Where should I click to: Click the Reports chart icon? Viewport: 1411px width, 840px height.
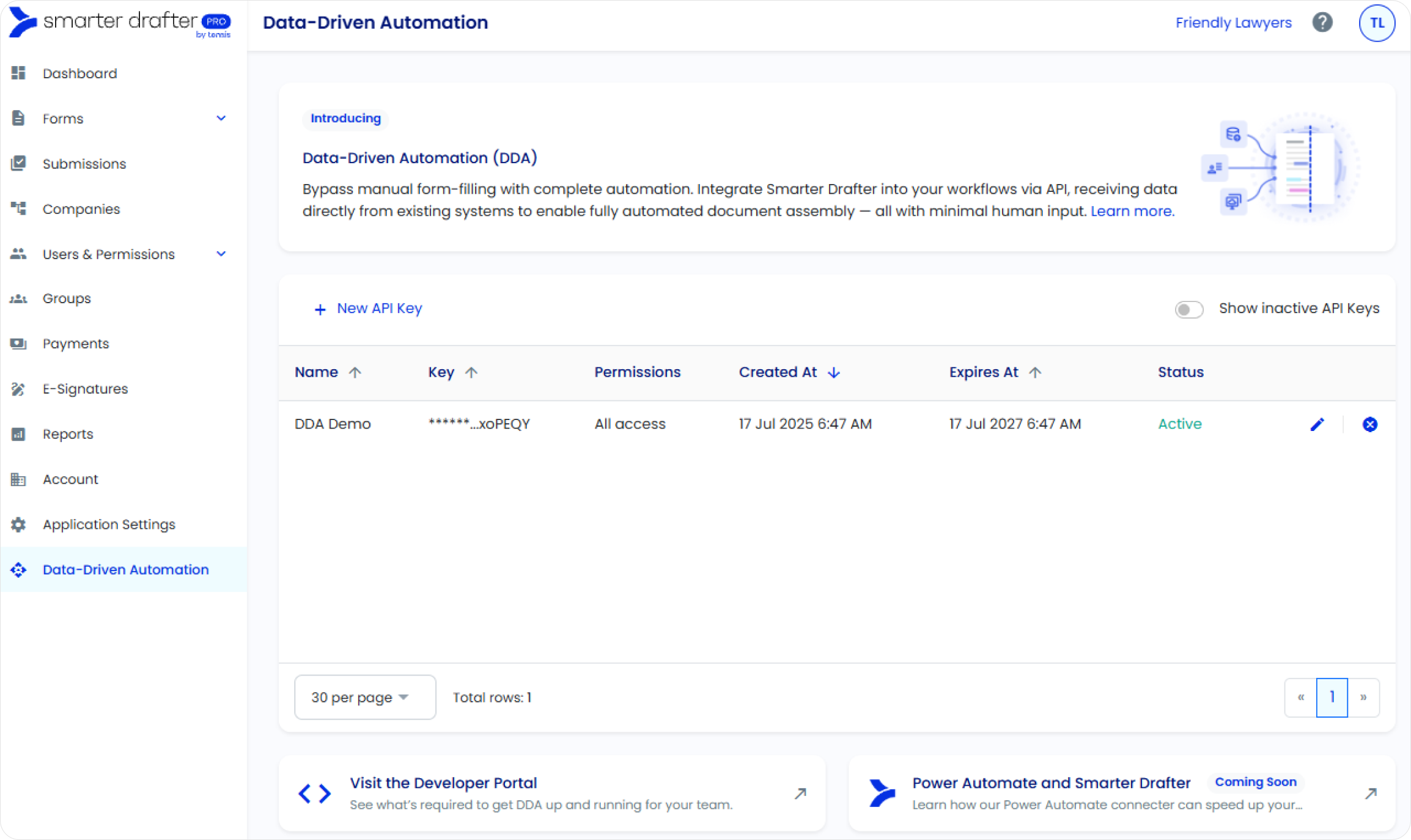pyautogui.click(x=18, y=434)
